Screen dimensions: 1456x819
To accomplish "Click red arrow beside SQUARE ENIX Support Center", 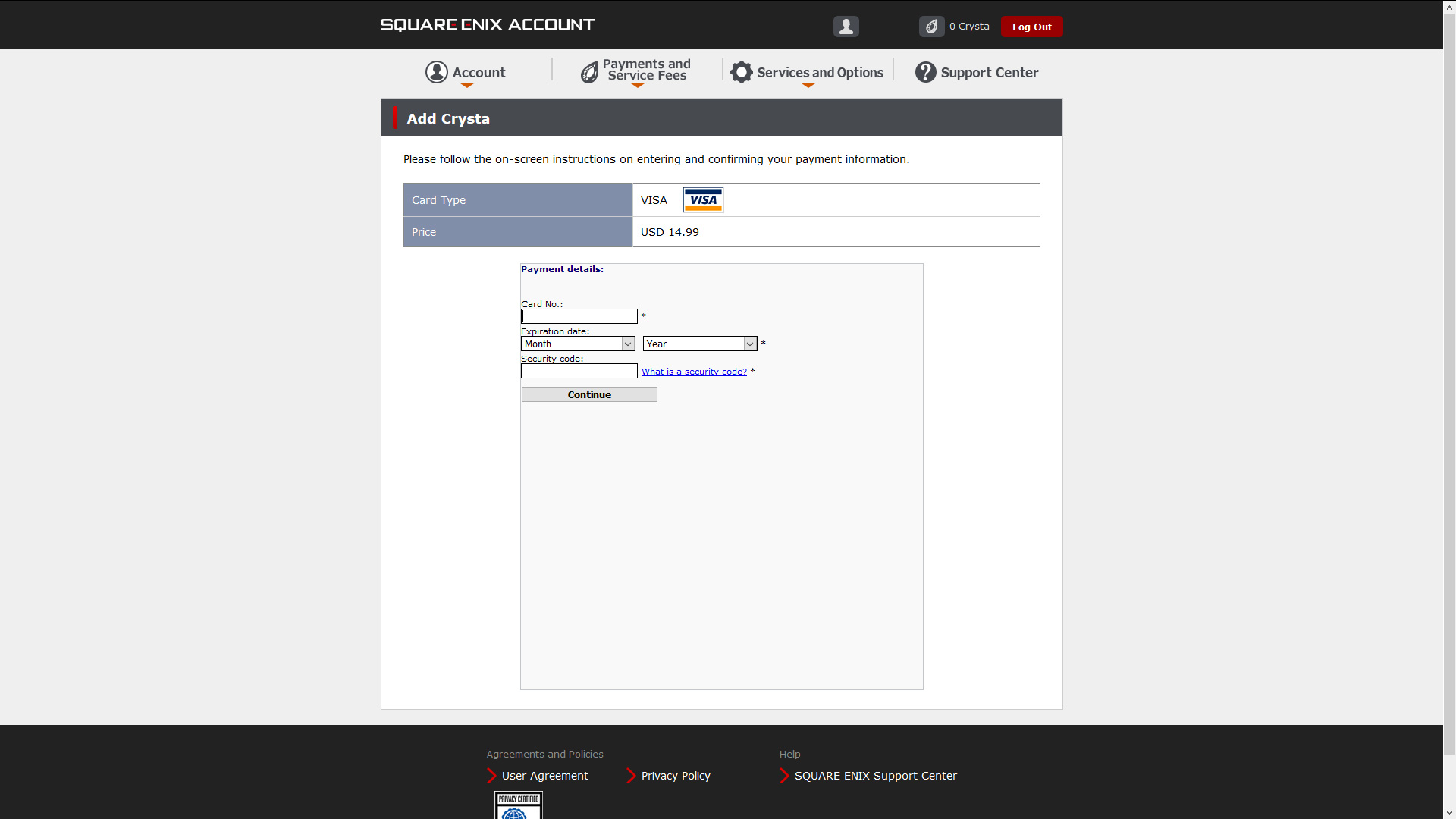I will [x=784, y=776].
